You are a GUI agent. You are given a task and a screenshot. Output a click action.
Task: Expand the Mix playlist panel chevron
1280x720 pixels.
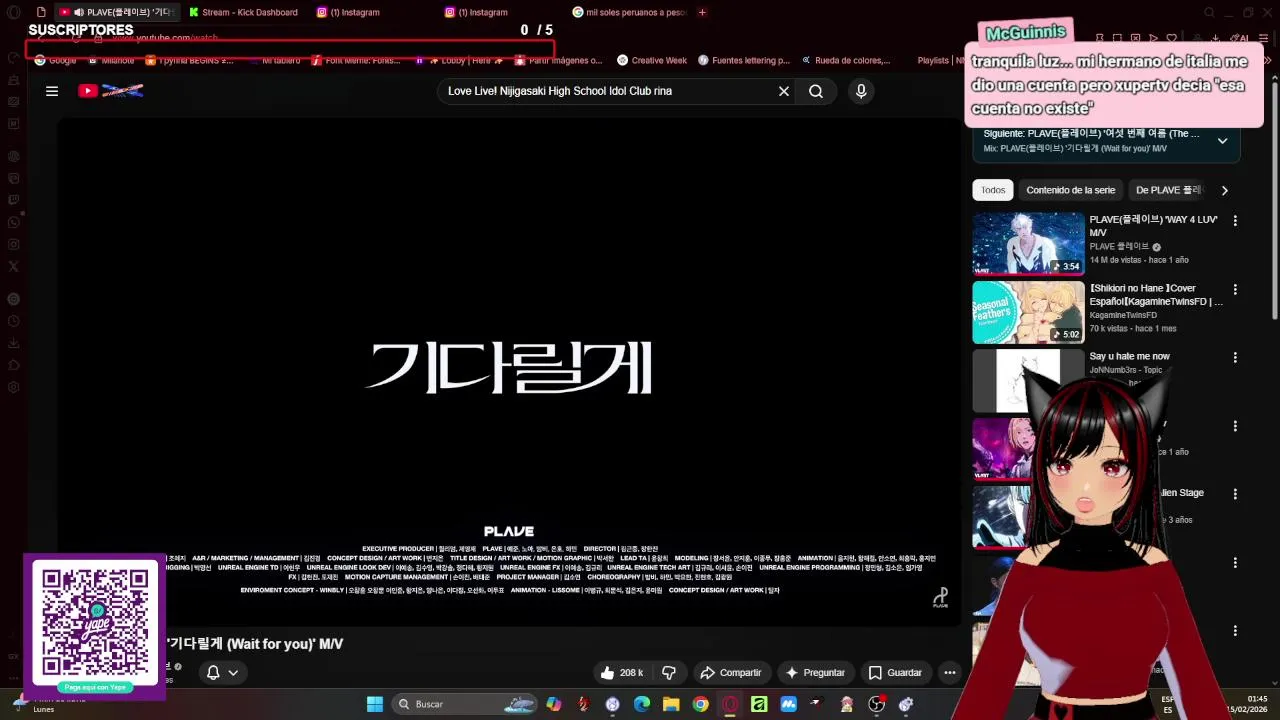[1222, 141]
